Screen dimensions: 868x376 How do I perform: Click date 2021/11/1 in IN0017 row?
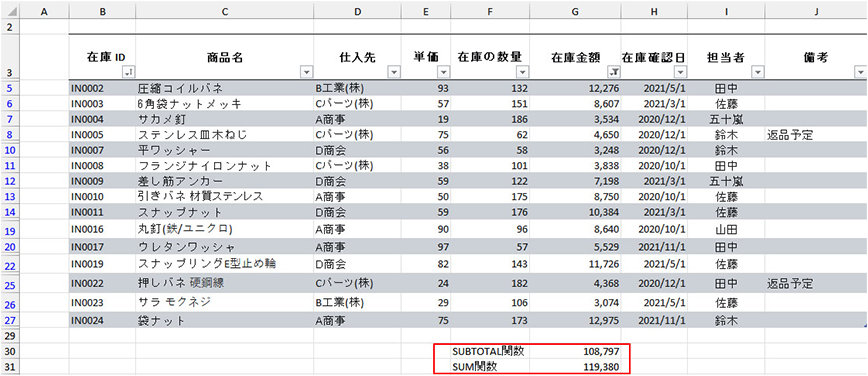pos(654,247)
